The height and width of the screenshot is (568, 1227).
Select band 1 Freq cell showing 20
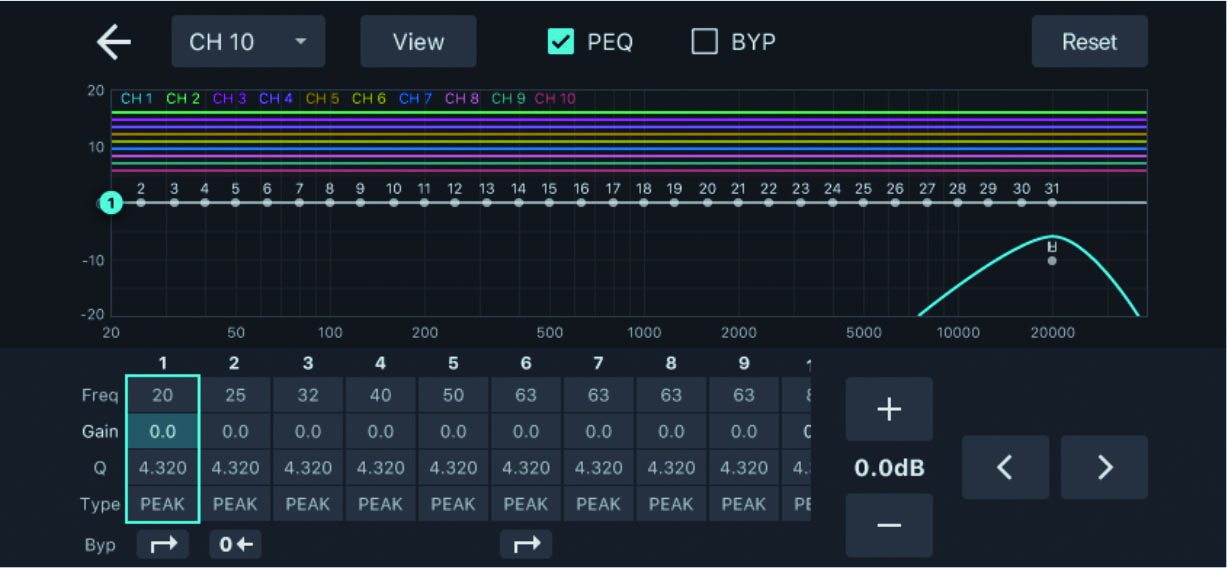coord(162,395)
